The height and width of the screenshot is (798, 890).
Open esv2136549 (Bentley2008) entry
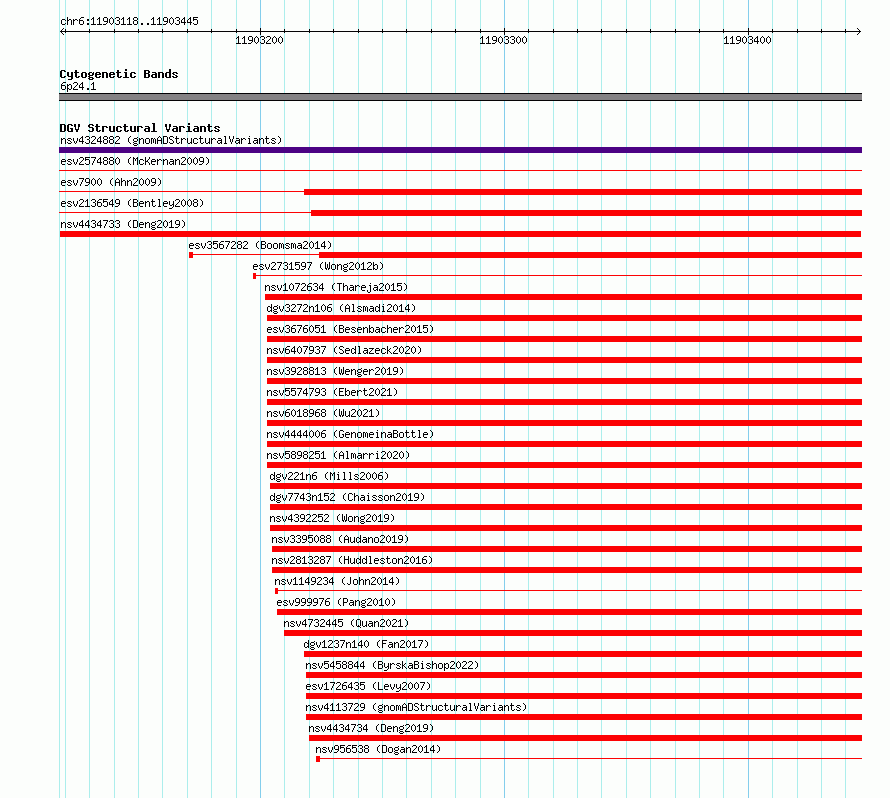click(x=132, y=203)
